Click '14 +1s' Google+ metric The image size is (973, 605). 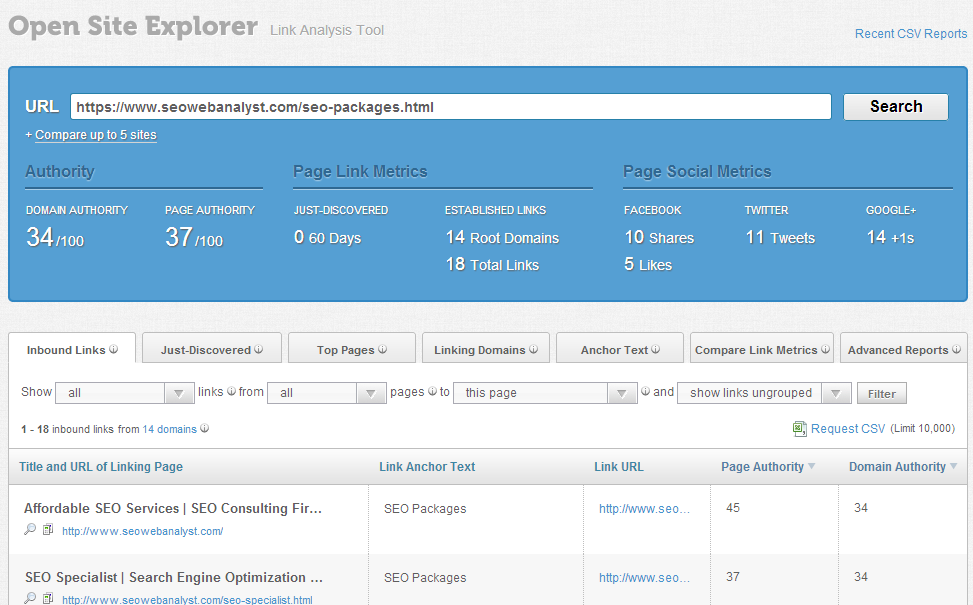[890, 237]
